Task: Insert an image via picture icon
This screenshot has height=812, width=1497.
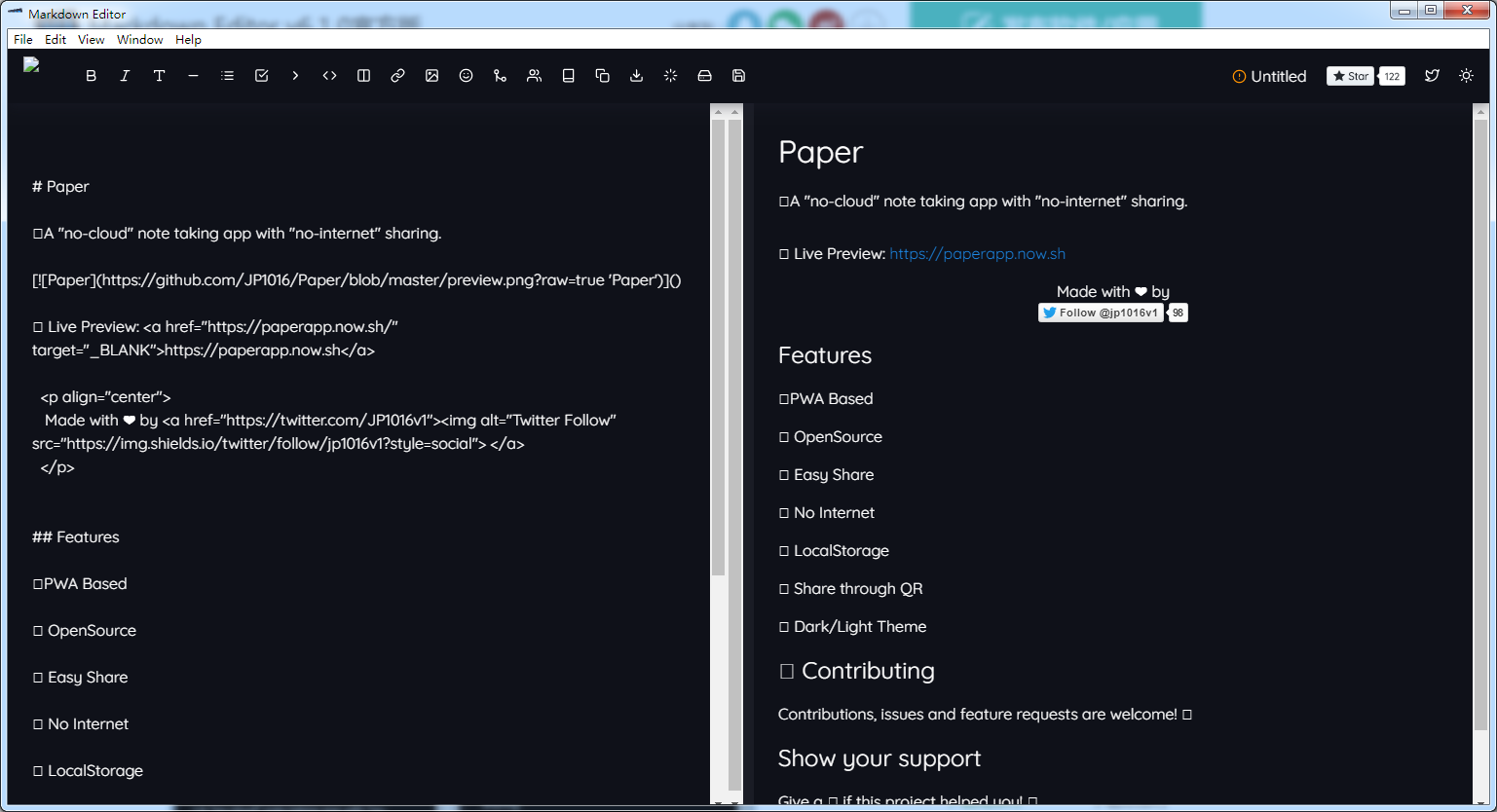Action: 431,76
